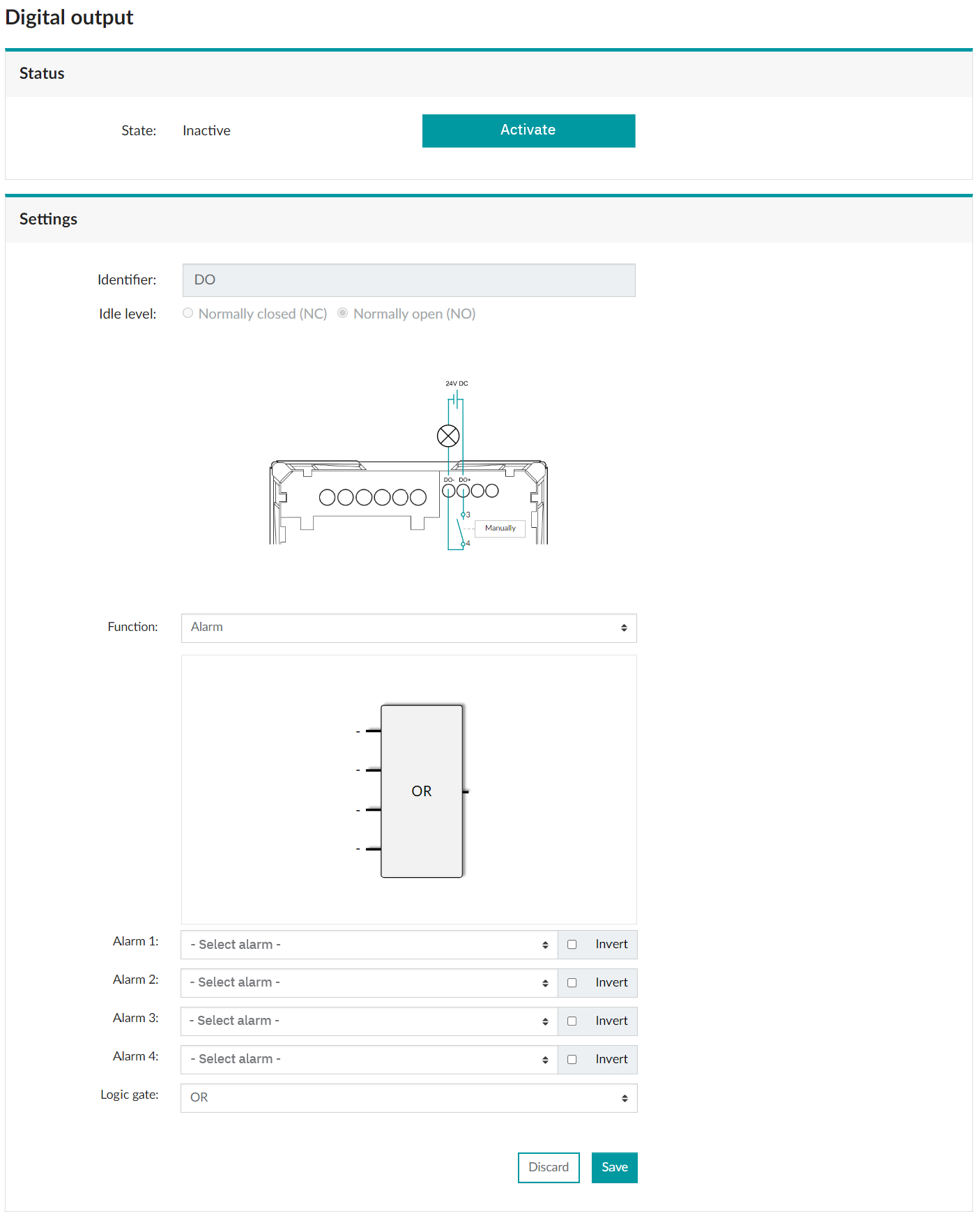Open the Logic gate dropdown showing OR
The height and width of the screenshot is (1218, 980).
tap(408, 1098)
